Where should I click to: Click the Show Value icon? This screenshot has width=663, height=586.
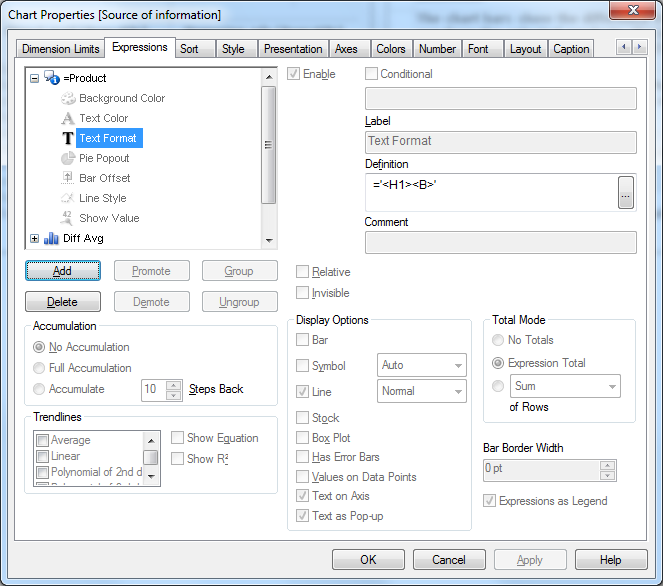tap(67, 218)
